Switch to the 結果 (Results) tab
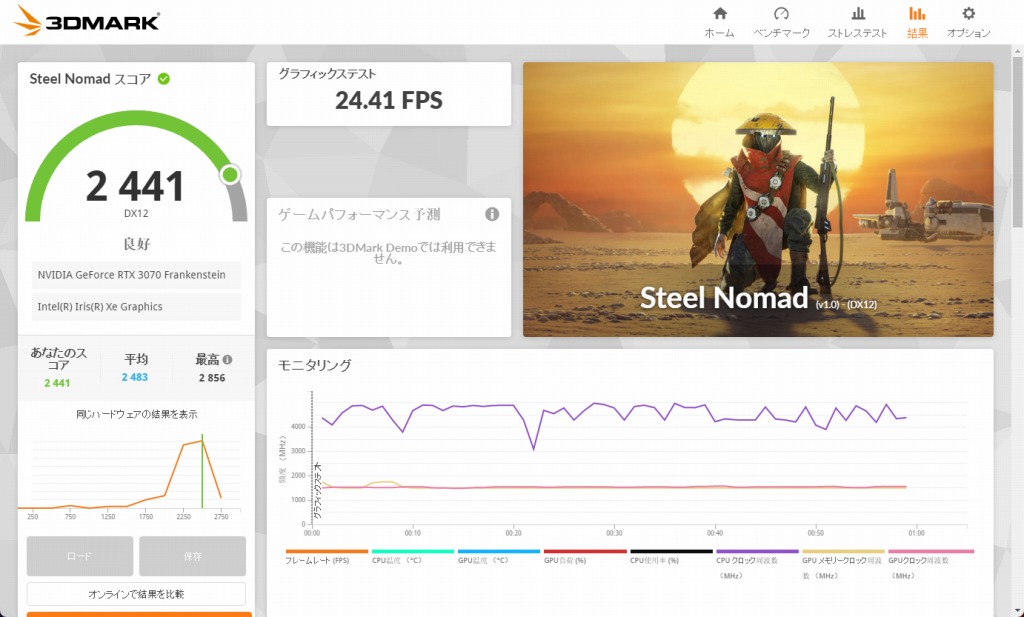Image resolution: width=1024 pixels, height=617 pixels. 917,22
